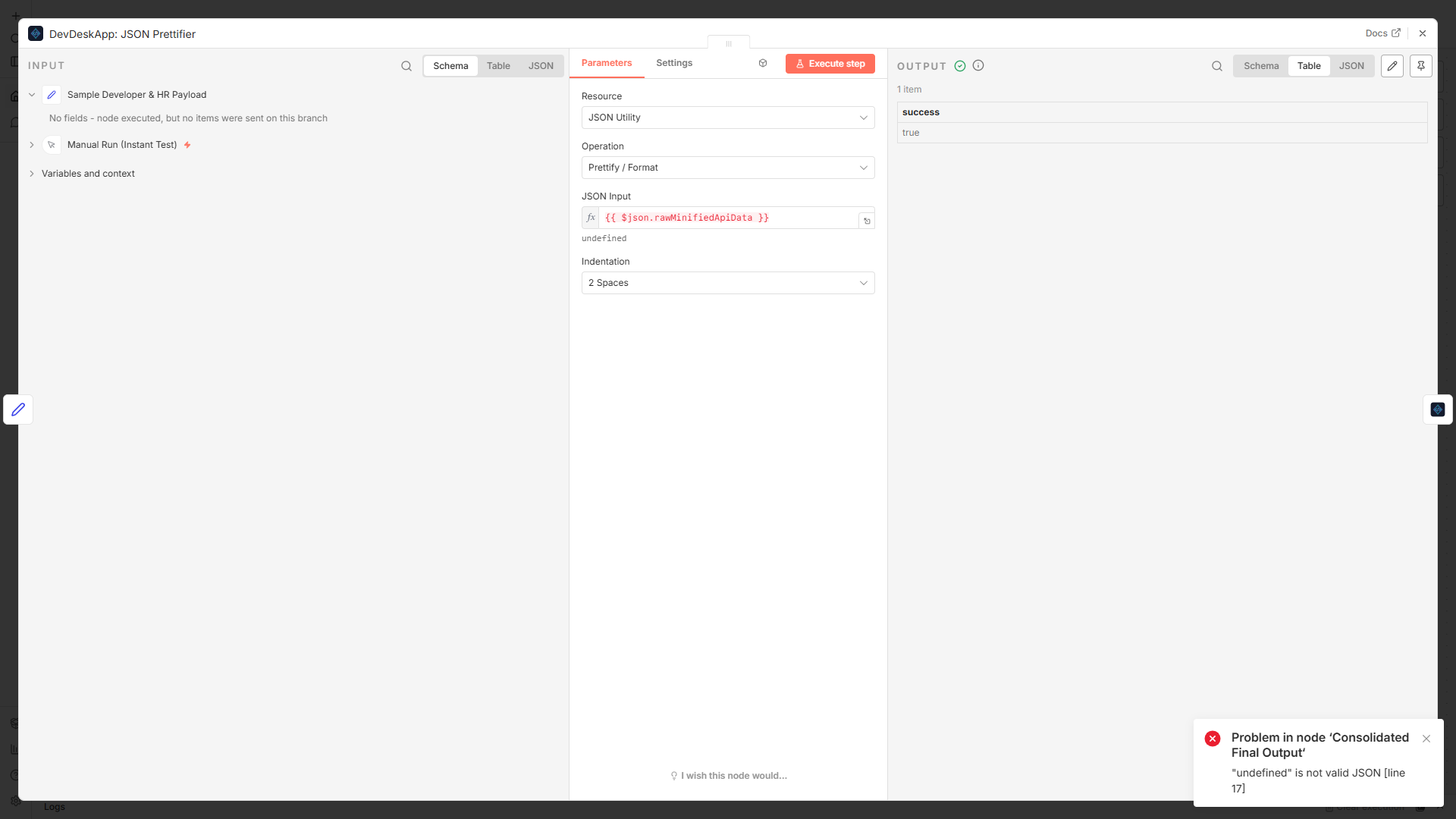Click the output panel search icon

(x=1217, y=66)
